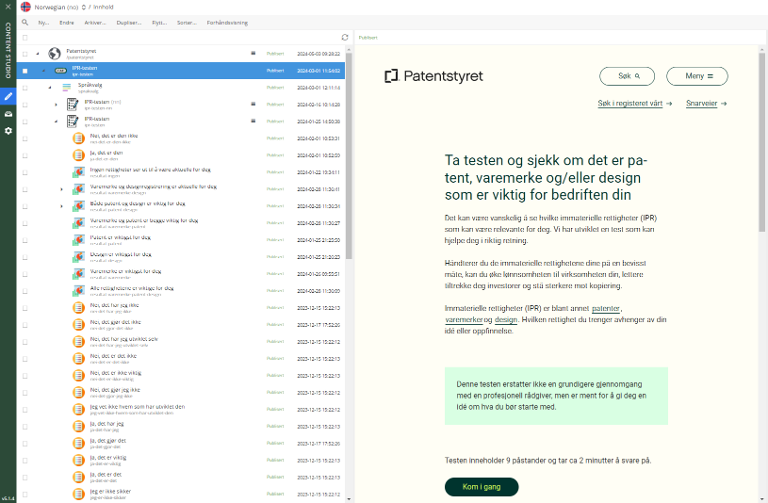
Task: Collapse the Patentstyret tree node
Action: pyautogui.click(x=38, y=54)
